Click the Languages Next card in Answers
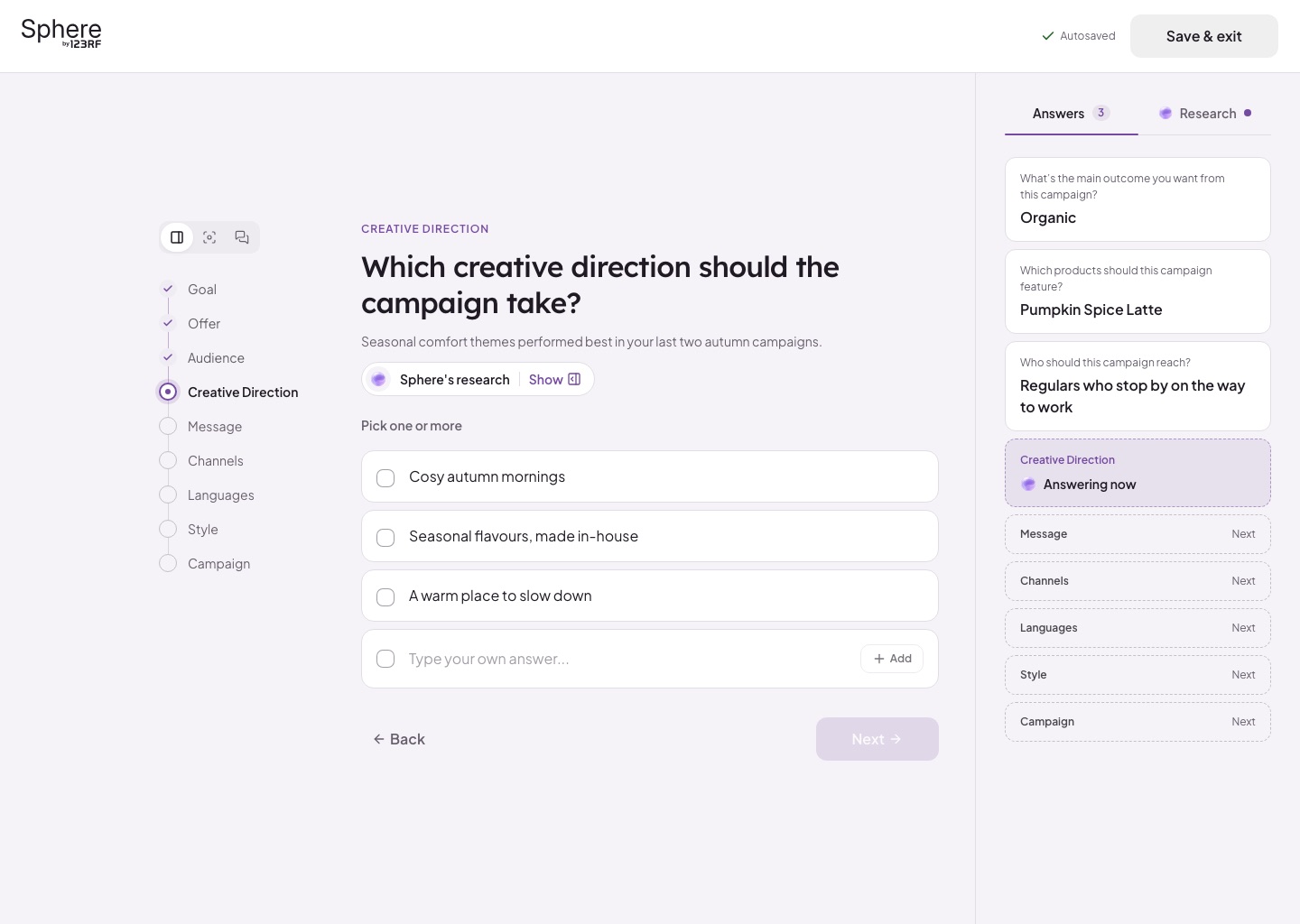 (1137, 628)
